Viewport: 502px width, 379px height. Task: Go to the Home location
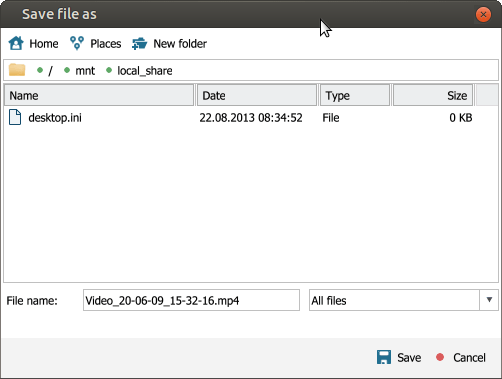pos(33,43)
